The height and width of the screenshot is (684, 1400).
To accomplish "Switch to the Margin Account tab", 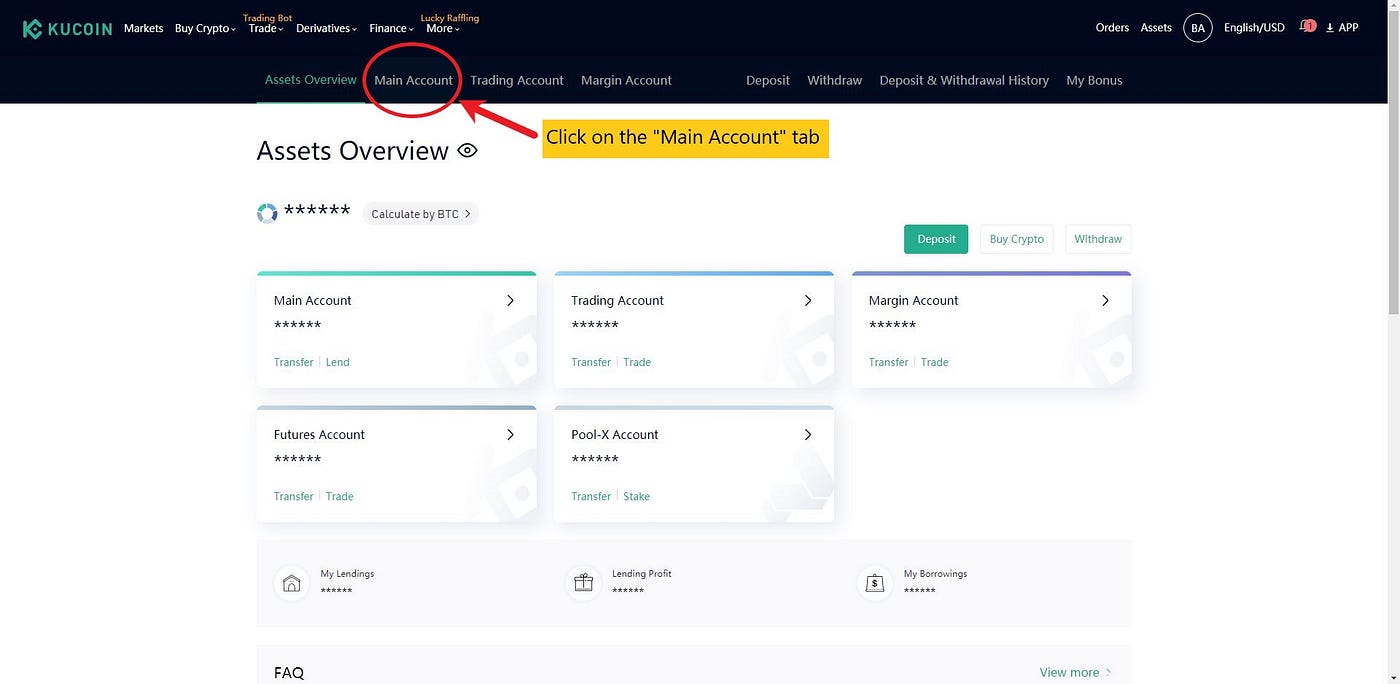I will tap(626, 80).
